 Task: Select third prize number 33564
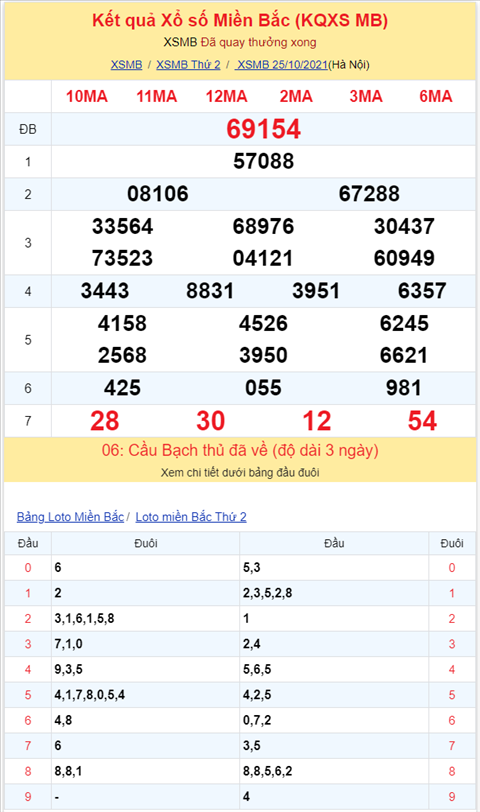pyautogui.click(x=122, y=226)
